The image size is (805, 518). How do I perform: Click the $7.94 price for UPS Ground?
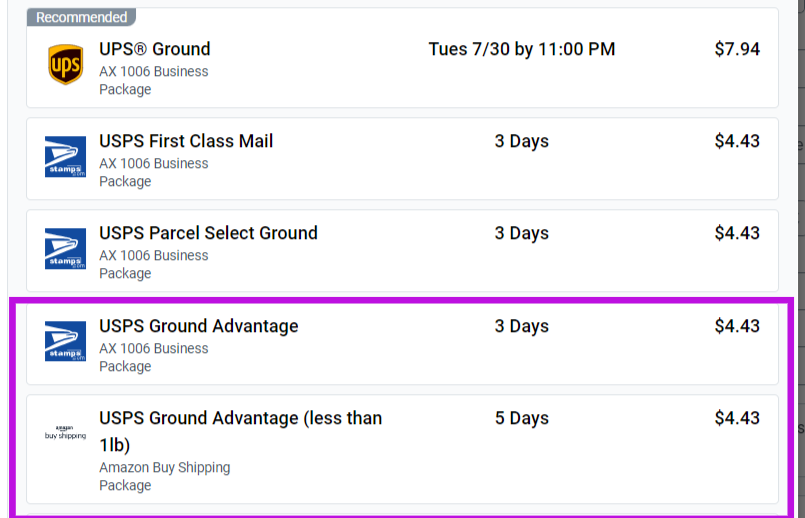[x=737, y=49]
